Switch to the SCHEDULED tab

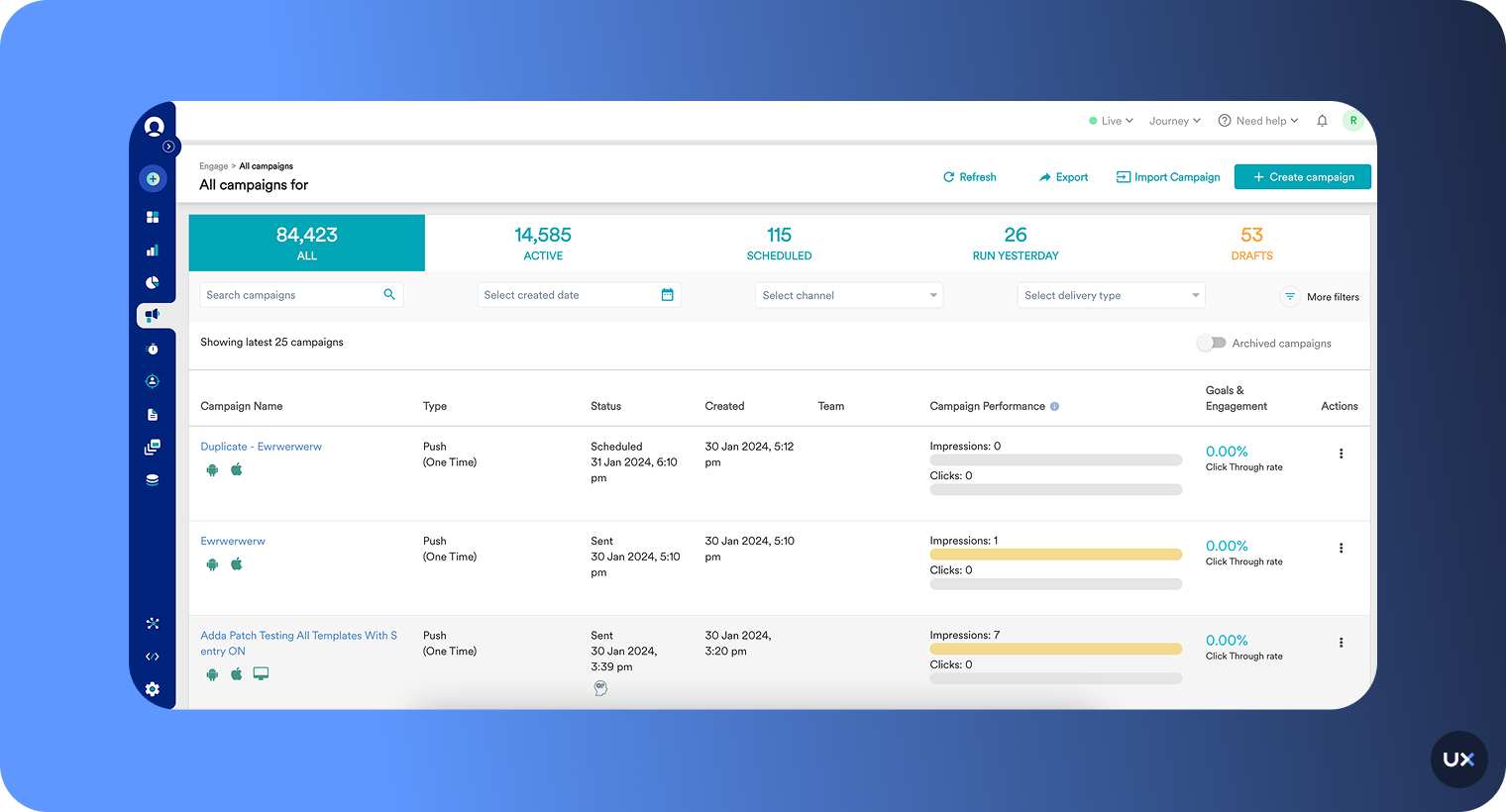[x=779, y=243]
